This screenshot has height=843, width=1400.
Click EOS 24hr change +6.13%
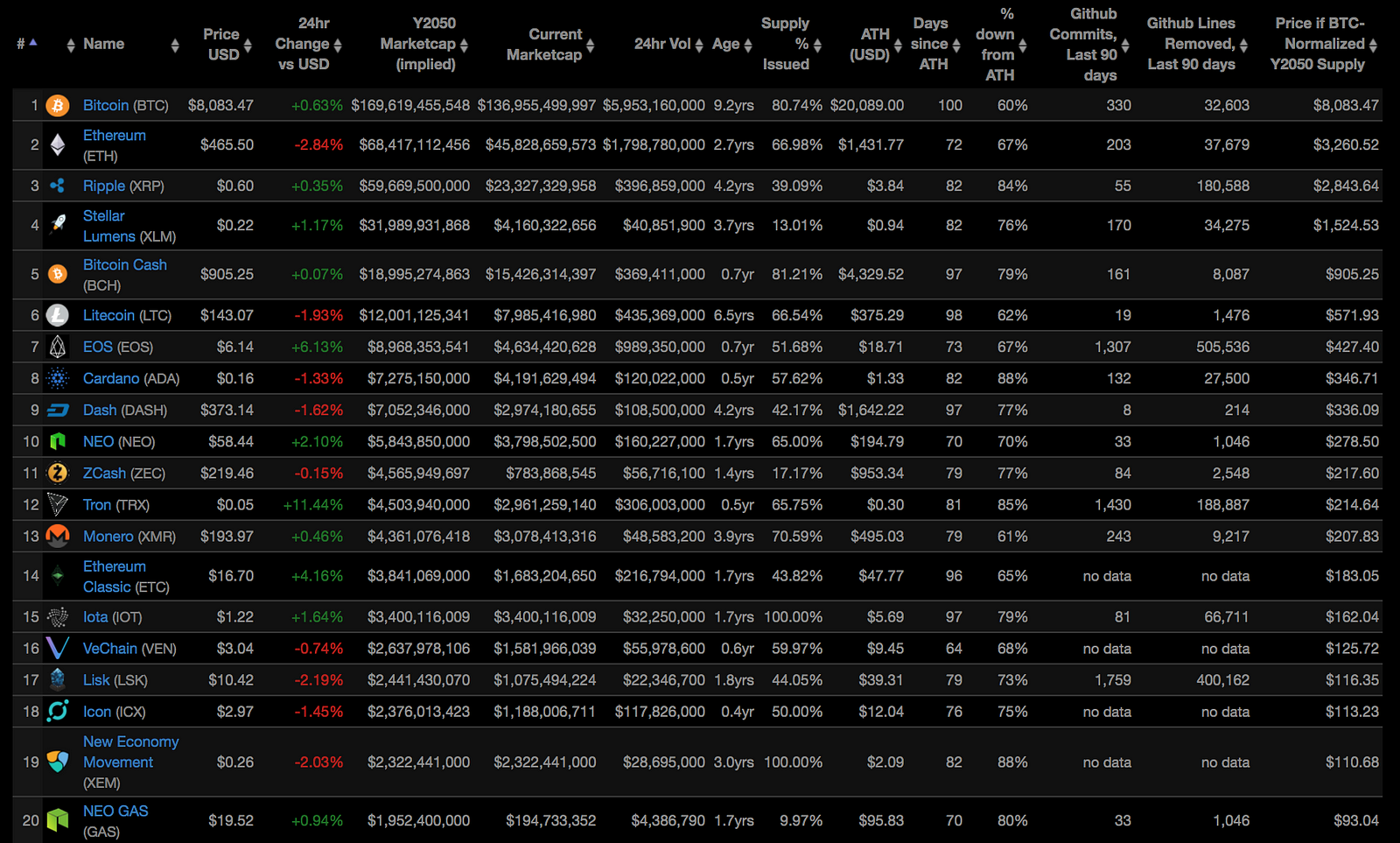pyautogui.click(x=317, y=348)
